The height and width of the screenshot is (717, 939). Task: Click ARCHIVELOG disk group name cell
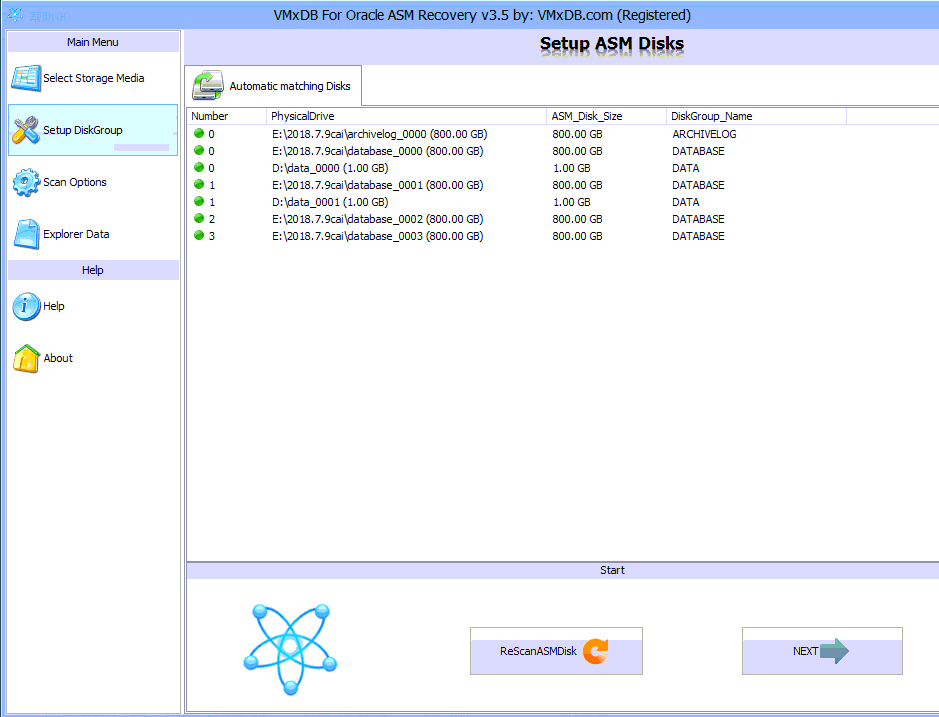click(704, 134)
